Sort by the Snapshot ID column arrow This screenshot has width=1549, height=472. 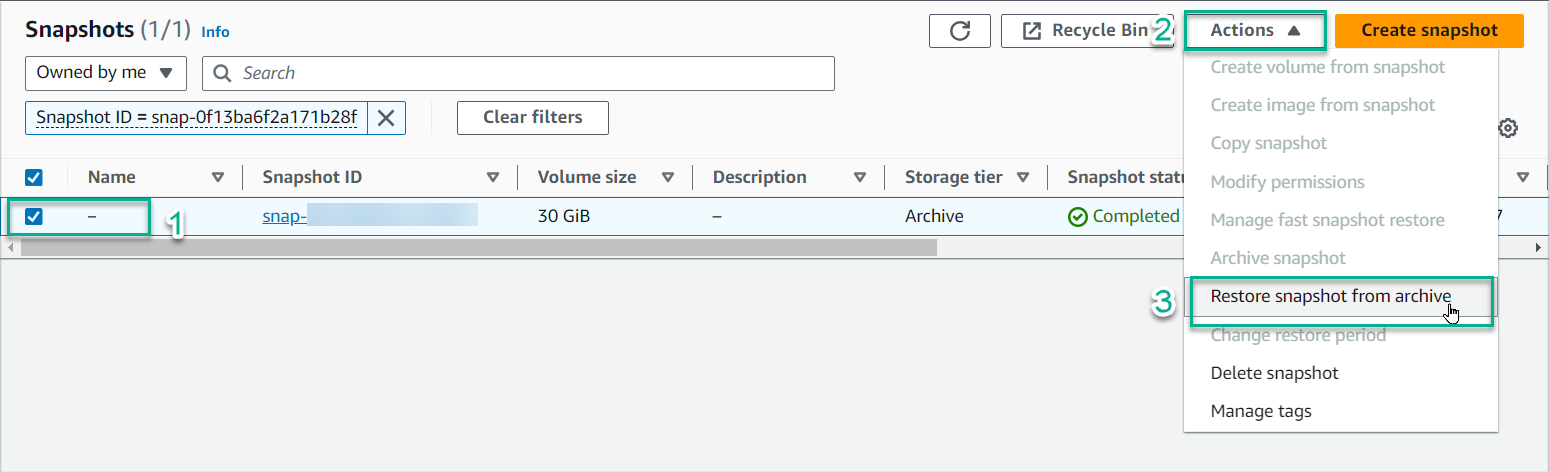(493, 178)
